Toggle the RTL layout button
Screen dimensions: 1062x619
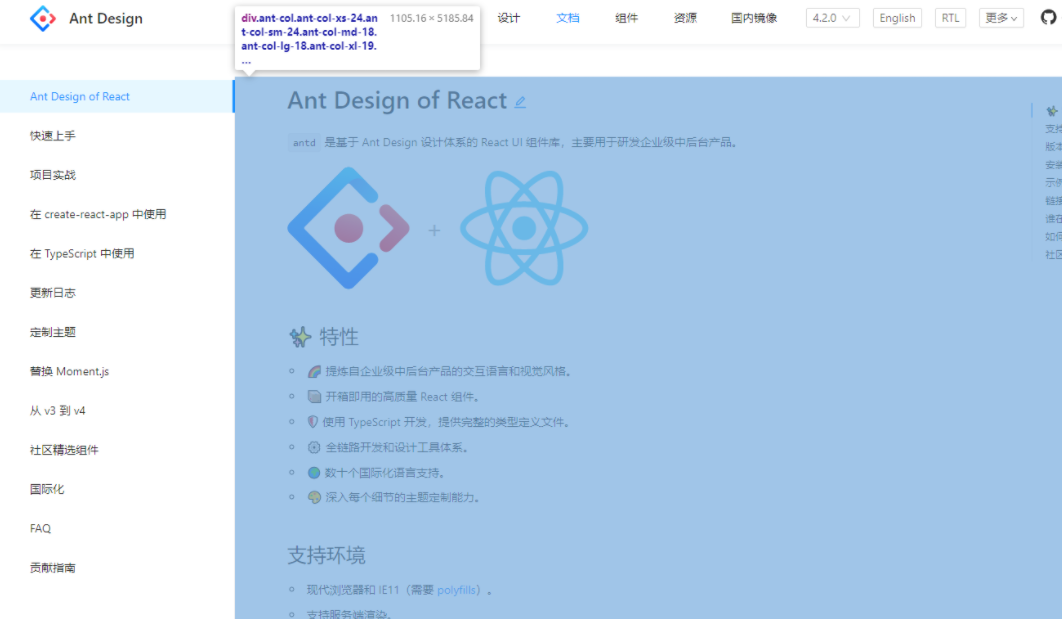point(950,18)
